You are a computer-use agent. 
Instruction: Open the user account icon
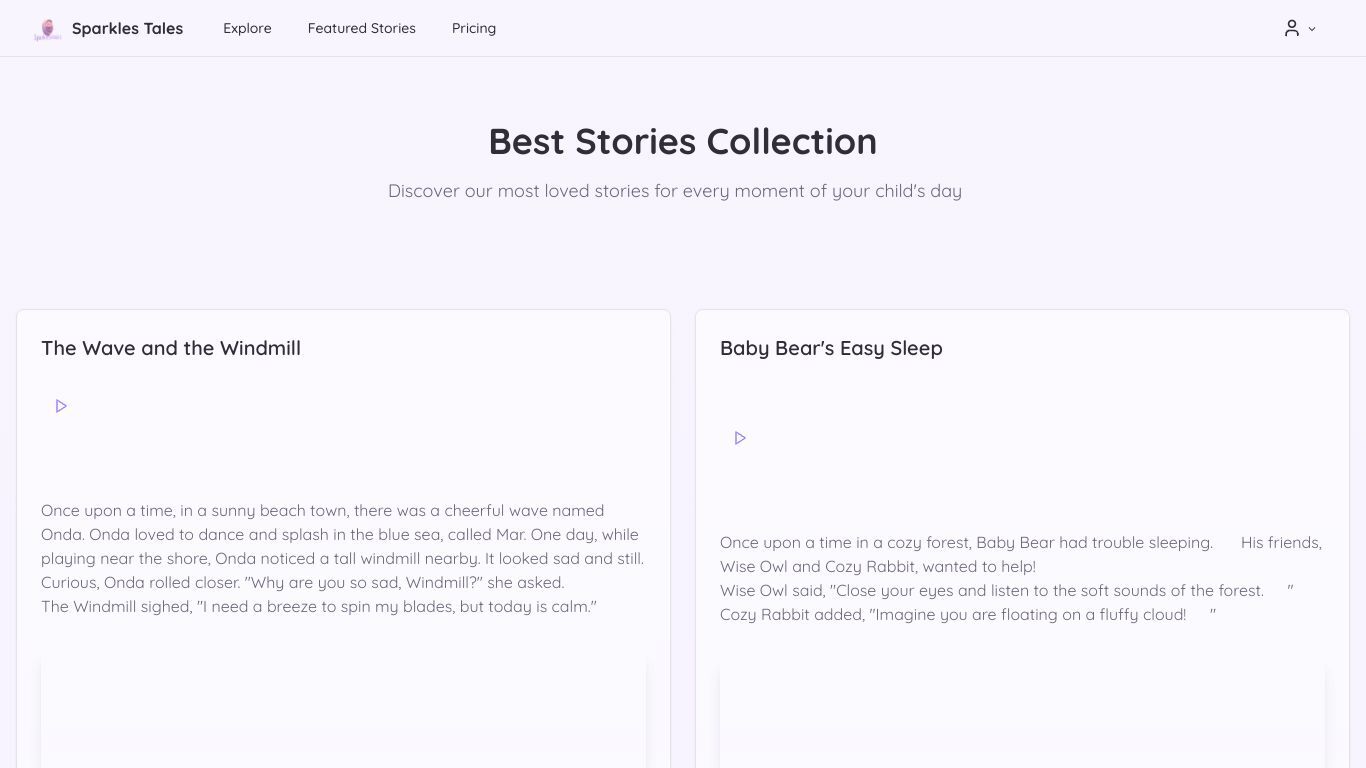pos(1292,28)
